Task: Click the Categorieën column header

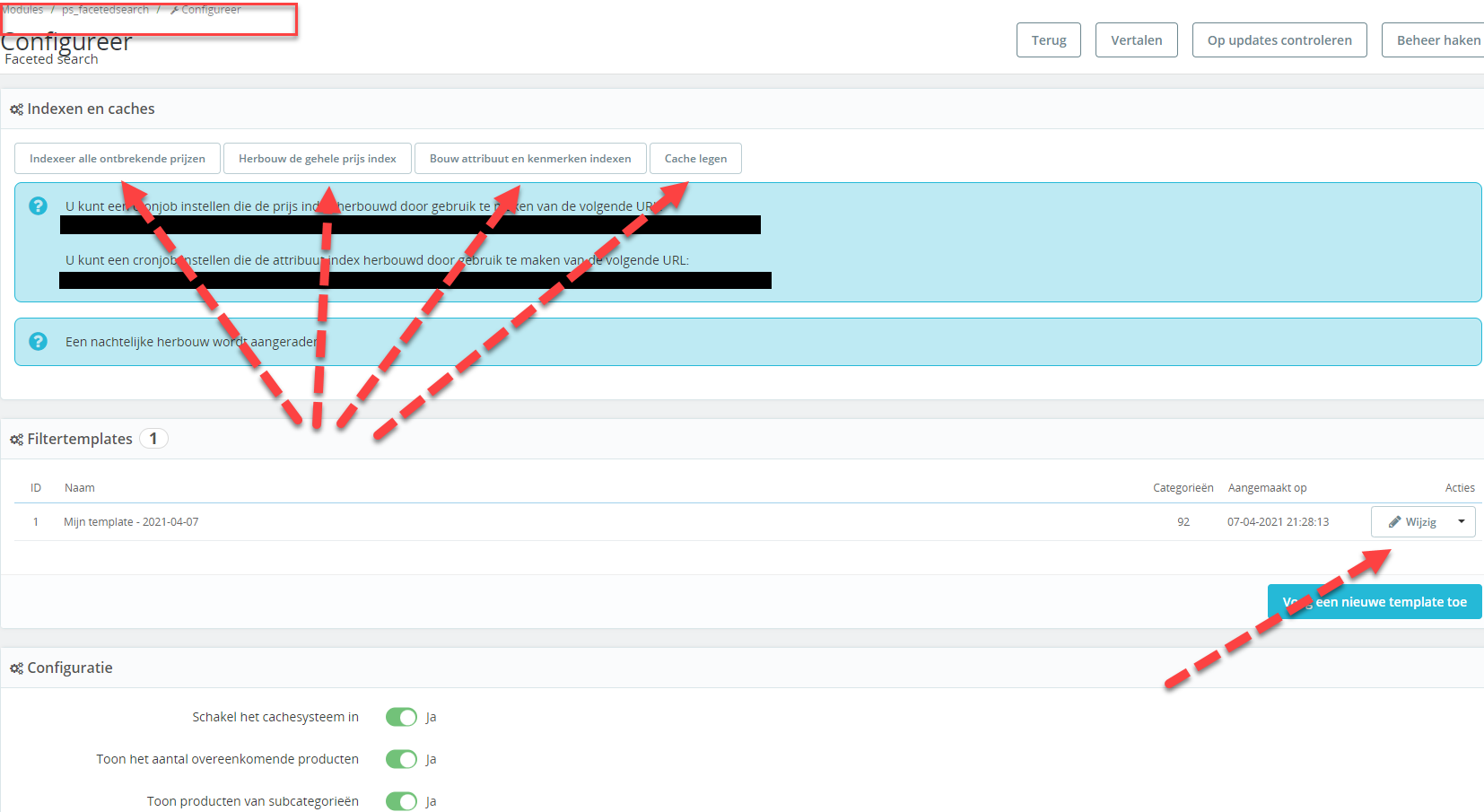Action: click(x=1183, y=488)
